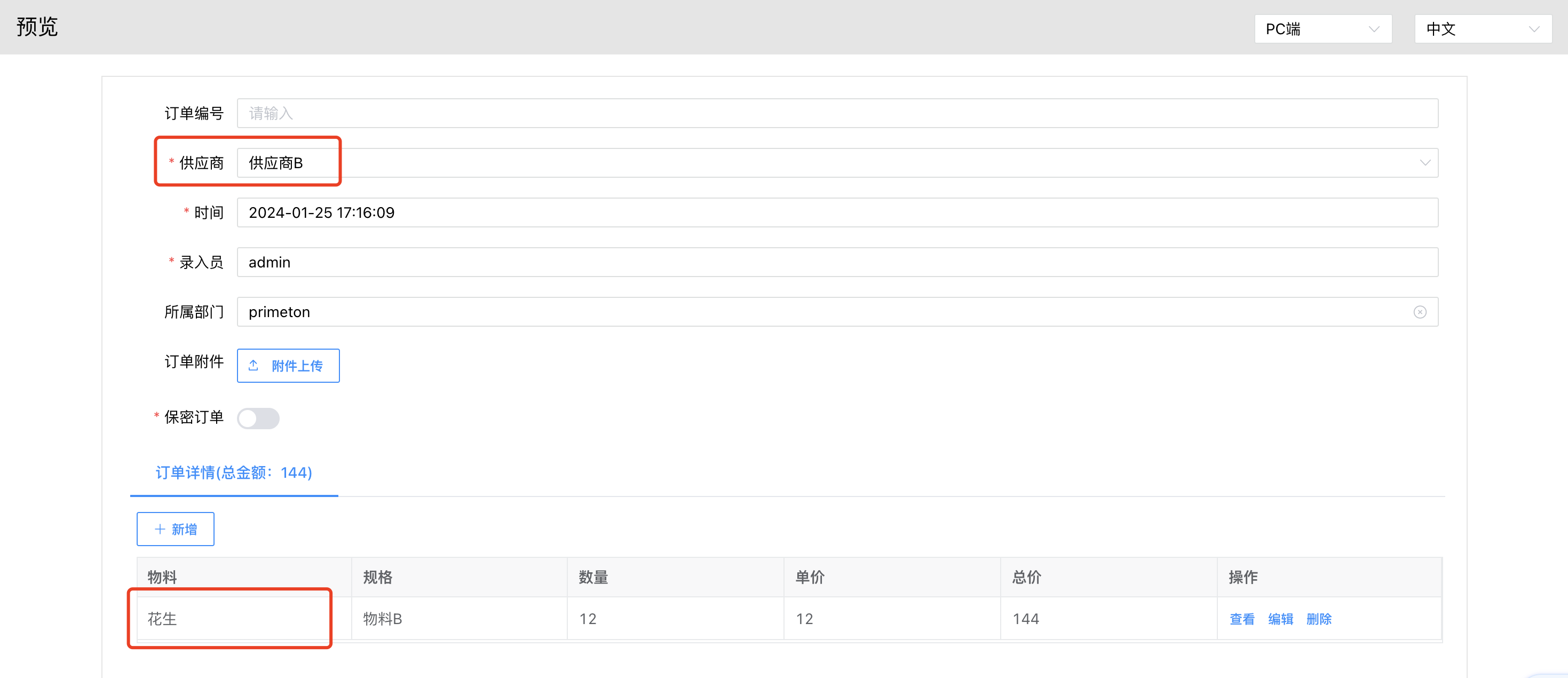Viewport: 1568px width, 678px height.
Task: Click the 查看 link in 花生 row
Action: (1242, 619)
